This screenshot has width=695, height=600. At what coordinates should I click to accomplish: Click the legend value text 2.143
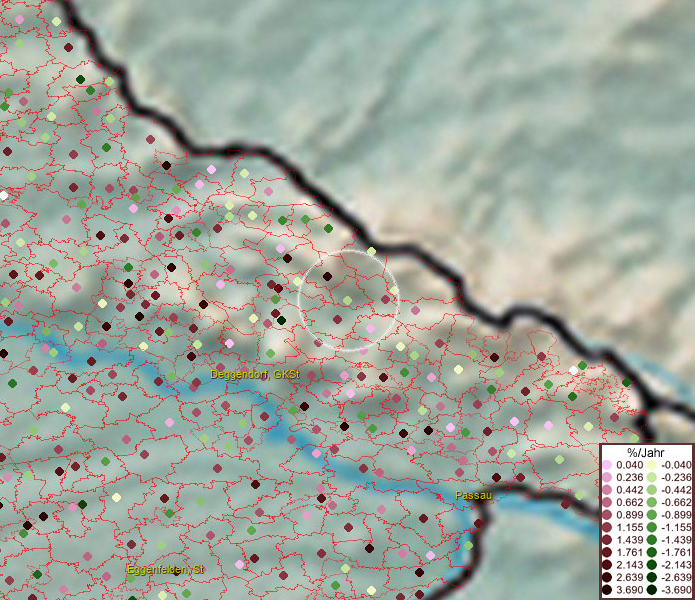[x=630, y=565]
